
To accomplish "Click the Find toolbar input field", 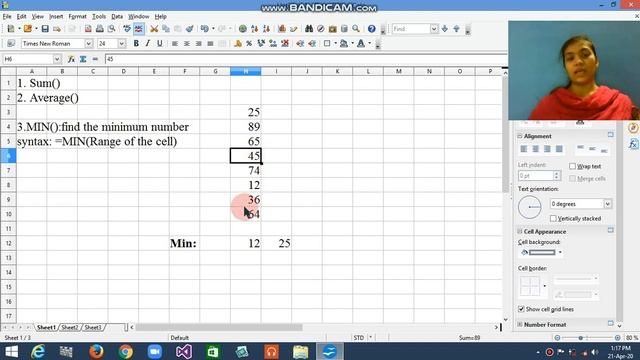I will 411,29.
